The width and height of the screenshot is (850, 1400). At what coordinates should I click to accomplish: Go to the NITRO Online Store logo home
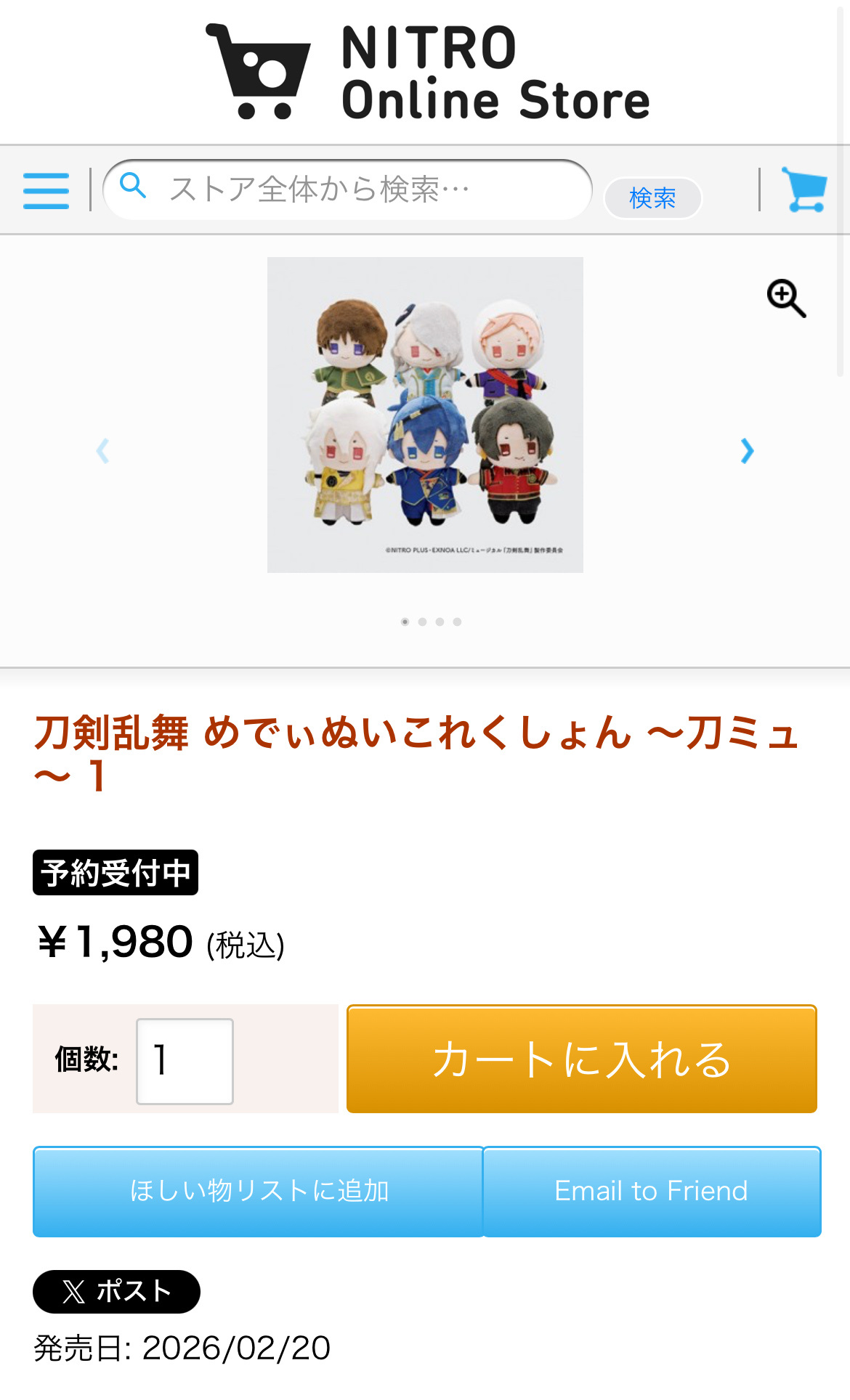tap(427, 71)
